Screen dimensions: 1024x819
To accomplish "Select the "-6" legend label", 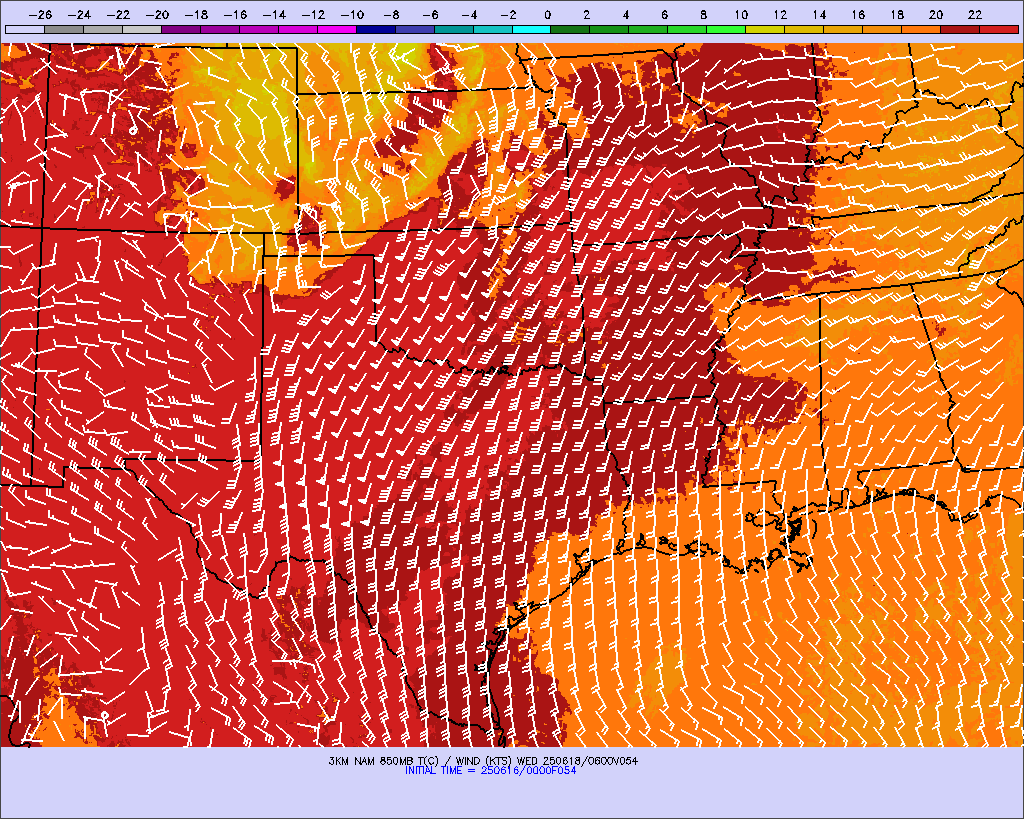I will [430, 14].
